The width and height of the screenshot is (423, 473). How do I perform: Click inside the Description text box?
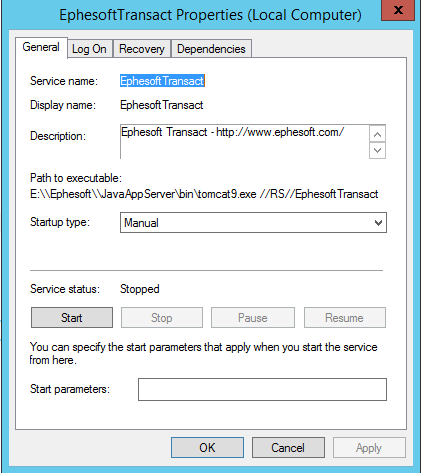pyautogui.click(x=244, y=142)
